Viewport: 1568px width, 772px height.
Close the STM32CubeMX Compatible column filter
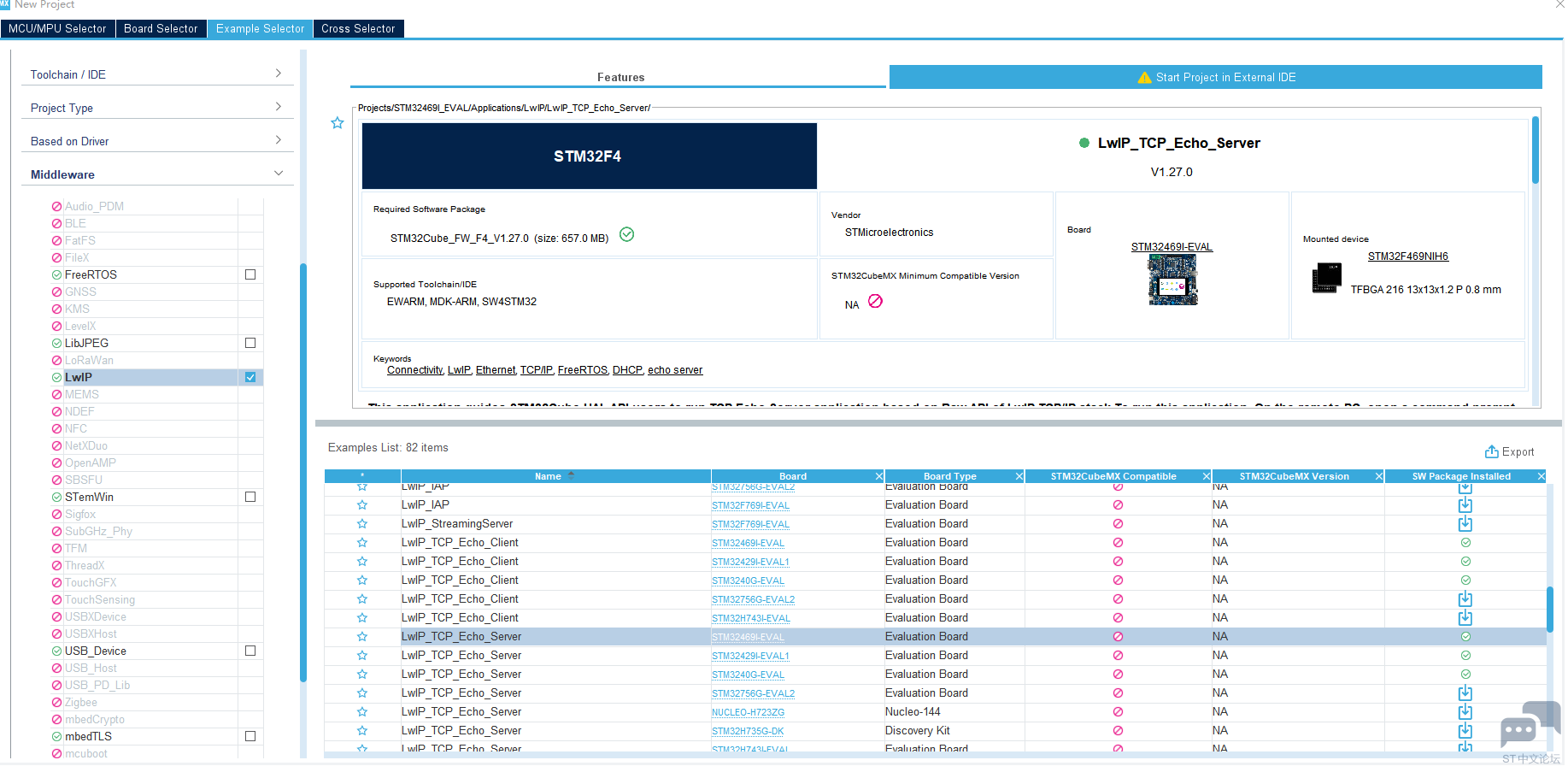point(1207,476)
